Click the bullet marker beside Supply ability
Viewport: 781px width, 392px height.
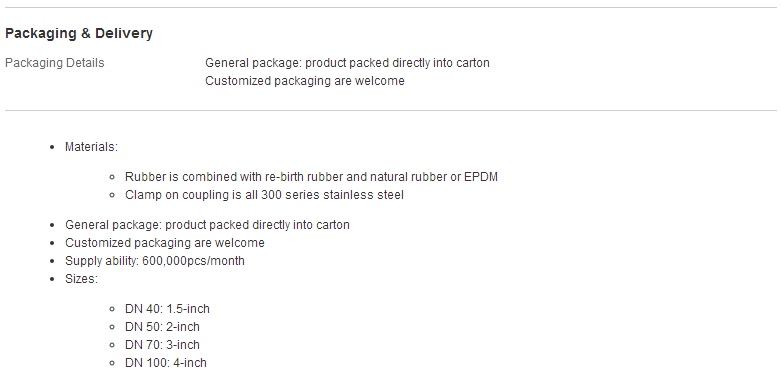[52, 261]
